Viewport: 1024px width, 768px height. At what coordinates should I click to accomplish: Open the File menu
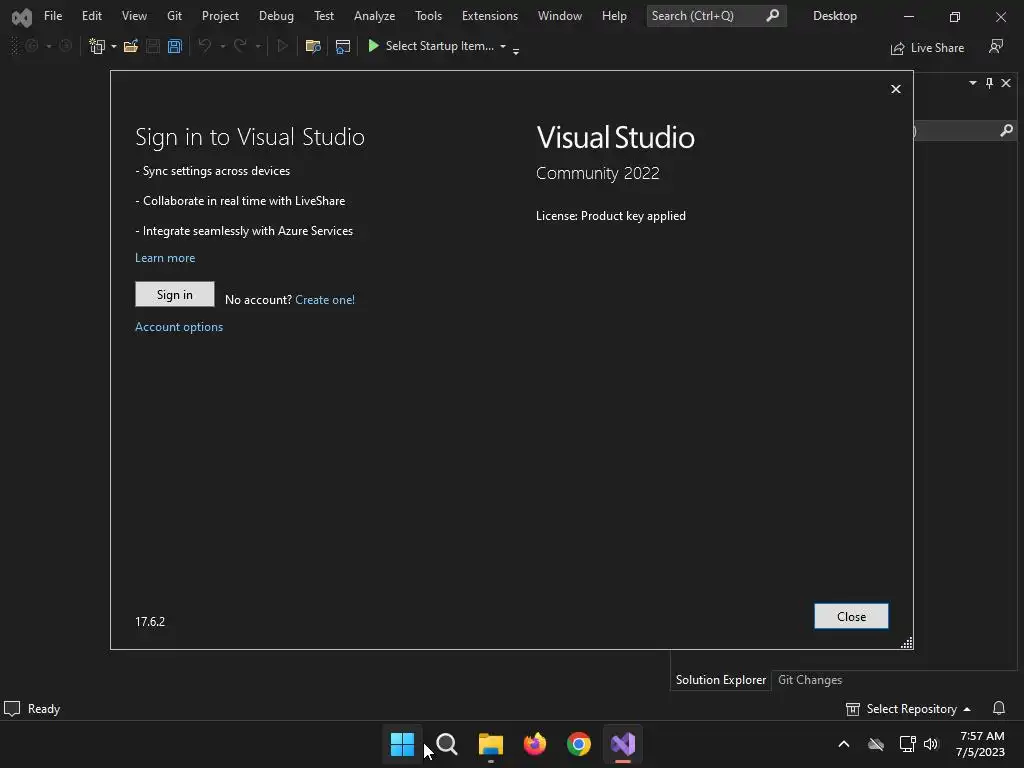pos(53,16)
